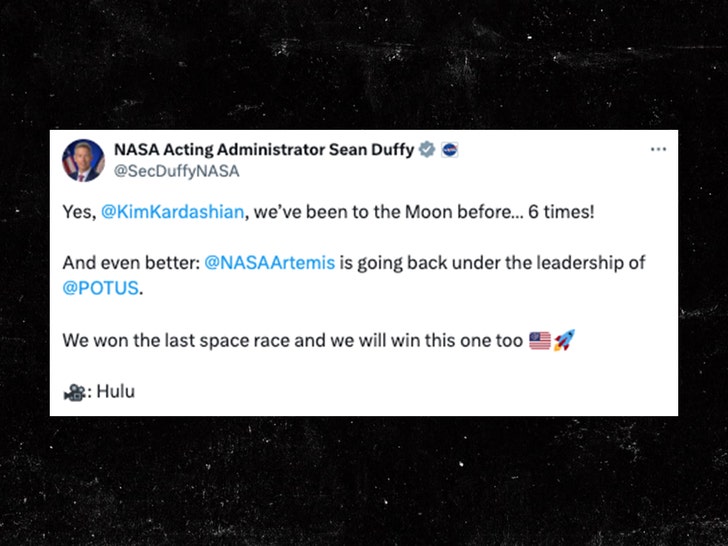Click Sean Duffy's profile avatar photo

click(x=83, y=160)
